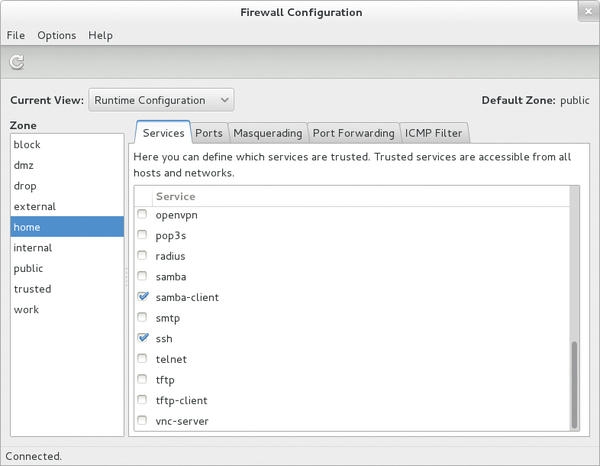600x466 pixels.
Task: Switch to the Masquerading tab
Action: pyautogui.click(x=268, y=133)
